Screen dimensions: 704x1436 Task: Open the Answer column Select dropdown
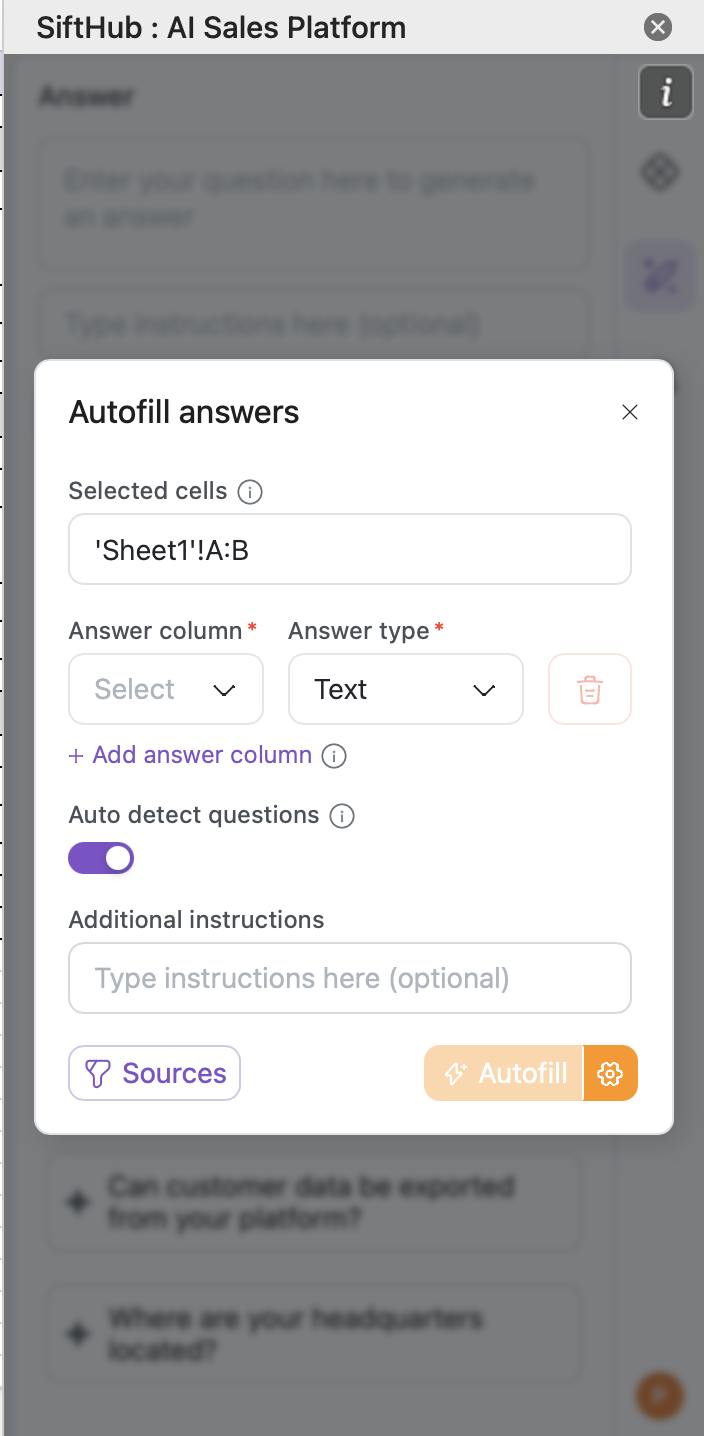[x=166, y=689]
